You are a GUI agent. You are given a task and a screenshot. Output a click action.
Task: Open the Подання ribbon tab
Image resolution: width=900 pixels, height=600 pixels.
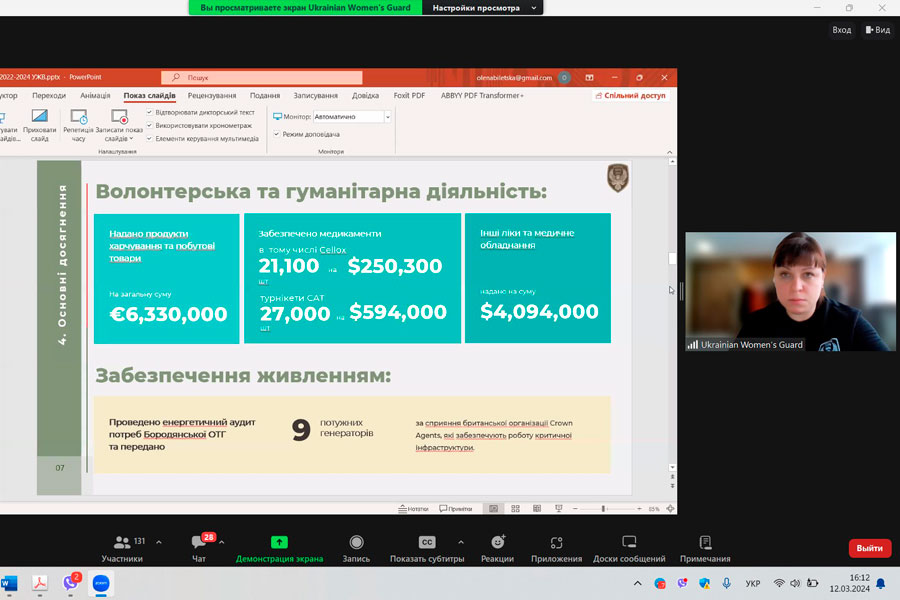pos(265,95)
